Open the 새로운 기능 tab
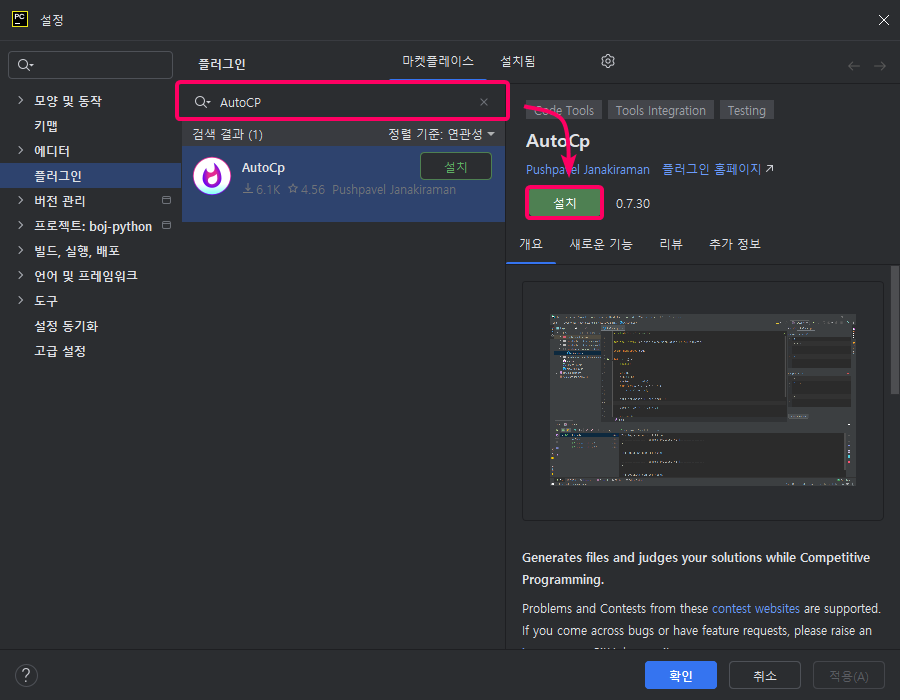900x700 pixels. point(601,244)
